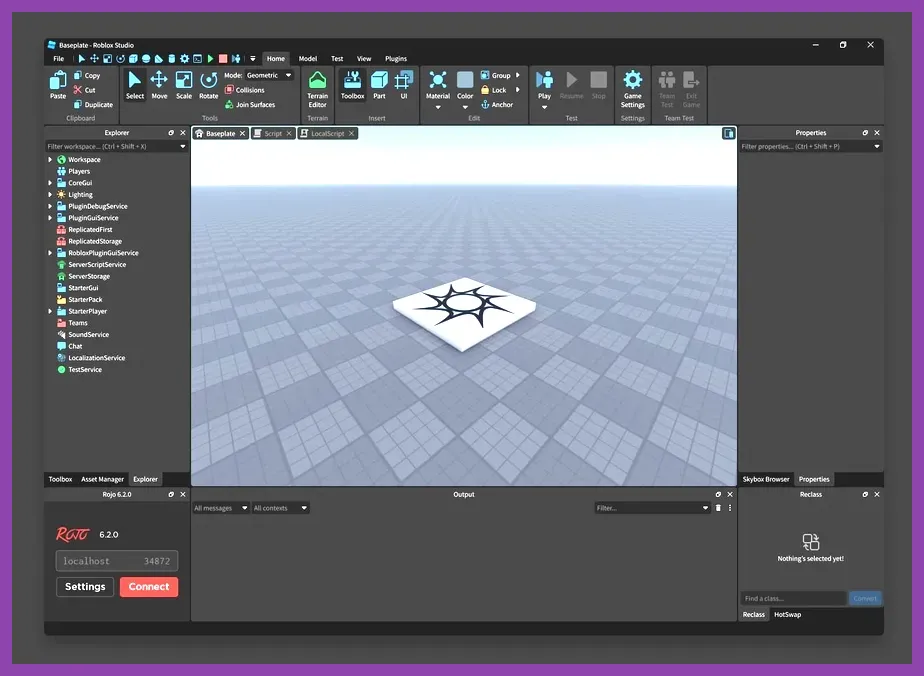Click the Play test icon
924x676 pixels.
tap(544, 80)
